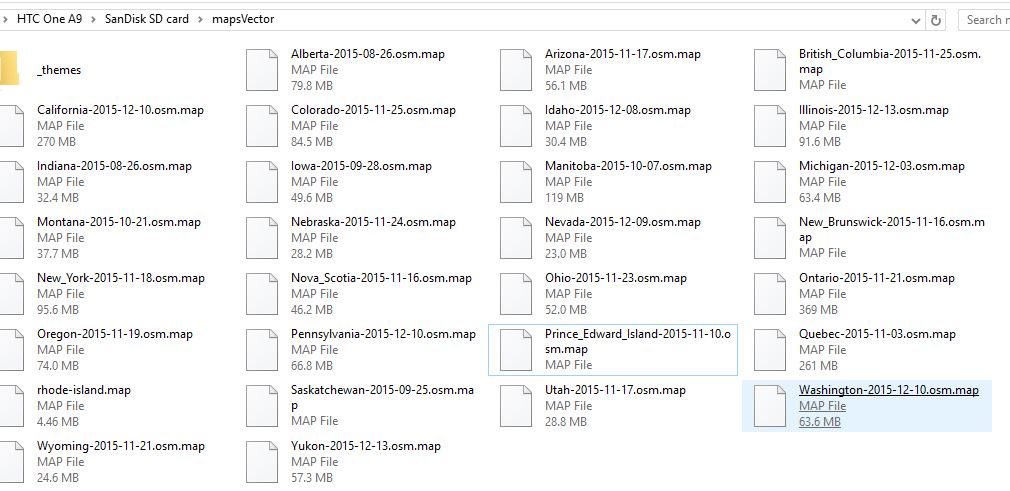The height and width of the screenshot is (491, 1010).
Task: Click mapsVector current folder in breadcrumb
Action: point(243,19)
